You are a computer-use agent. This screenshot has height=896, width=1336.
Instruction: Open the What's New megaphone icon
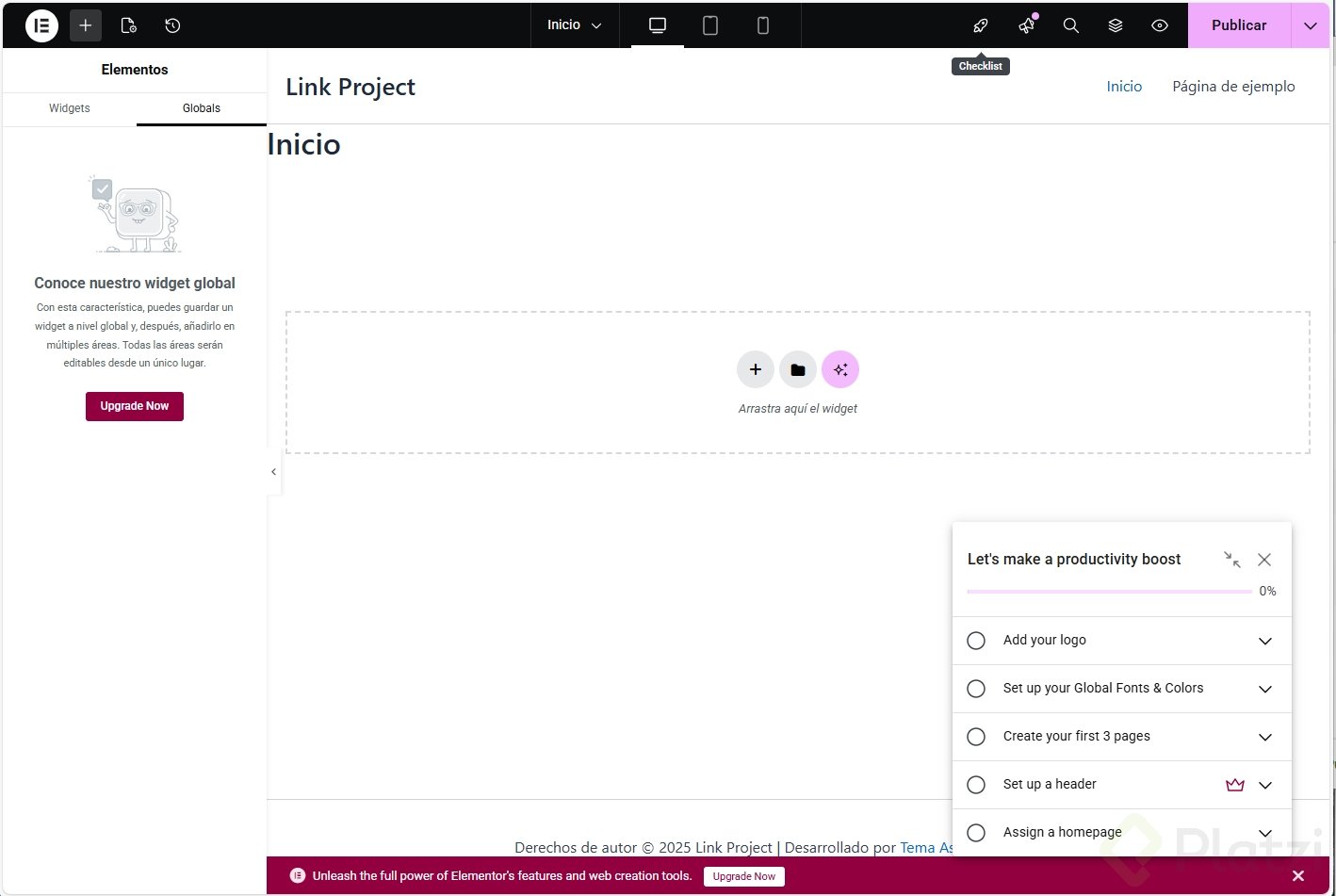coord(1026,25)
